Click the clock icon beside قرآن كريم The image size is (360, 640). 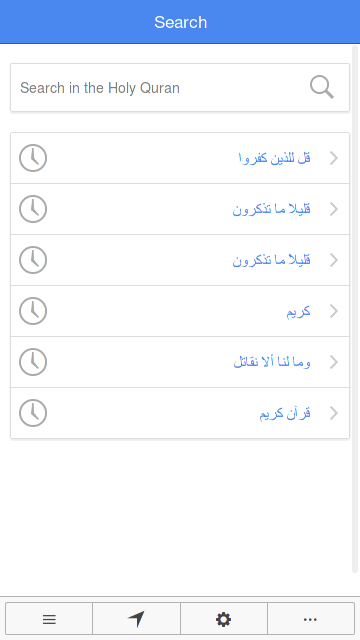click(33, 413)
